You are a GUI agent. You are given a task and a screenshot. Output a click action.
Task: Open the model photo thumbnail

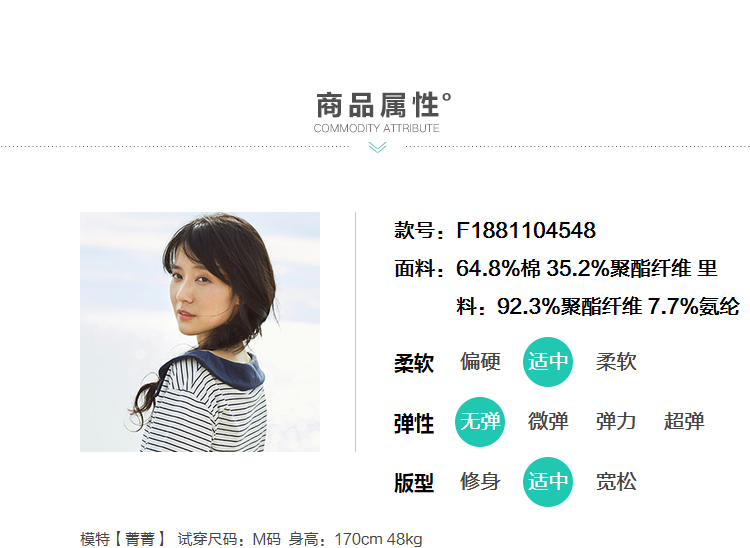pos(200,332)
